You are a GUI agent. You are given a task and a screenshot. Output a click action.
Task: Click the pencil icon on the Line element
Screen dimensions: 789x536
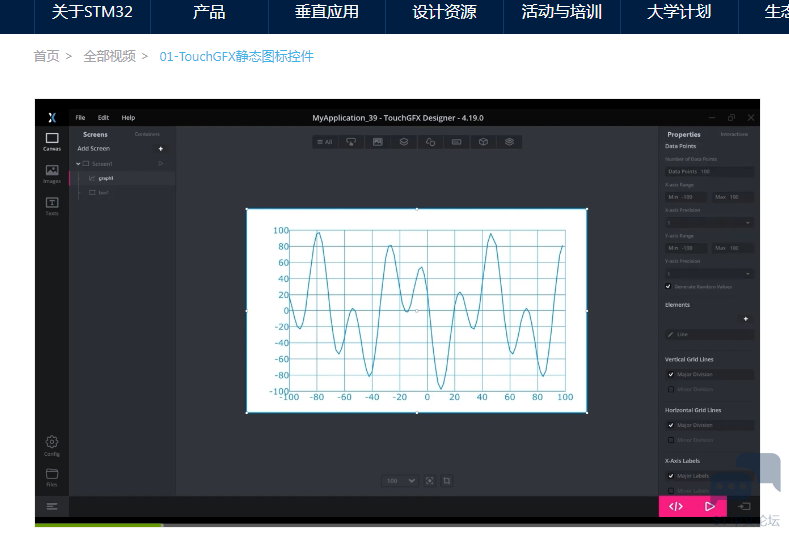point(670,334)
